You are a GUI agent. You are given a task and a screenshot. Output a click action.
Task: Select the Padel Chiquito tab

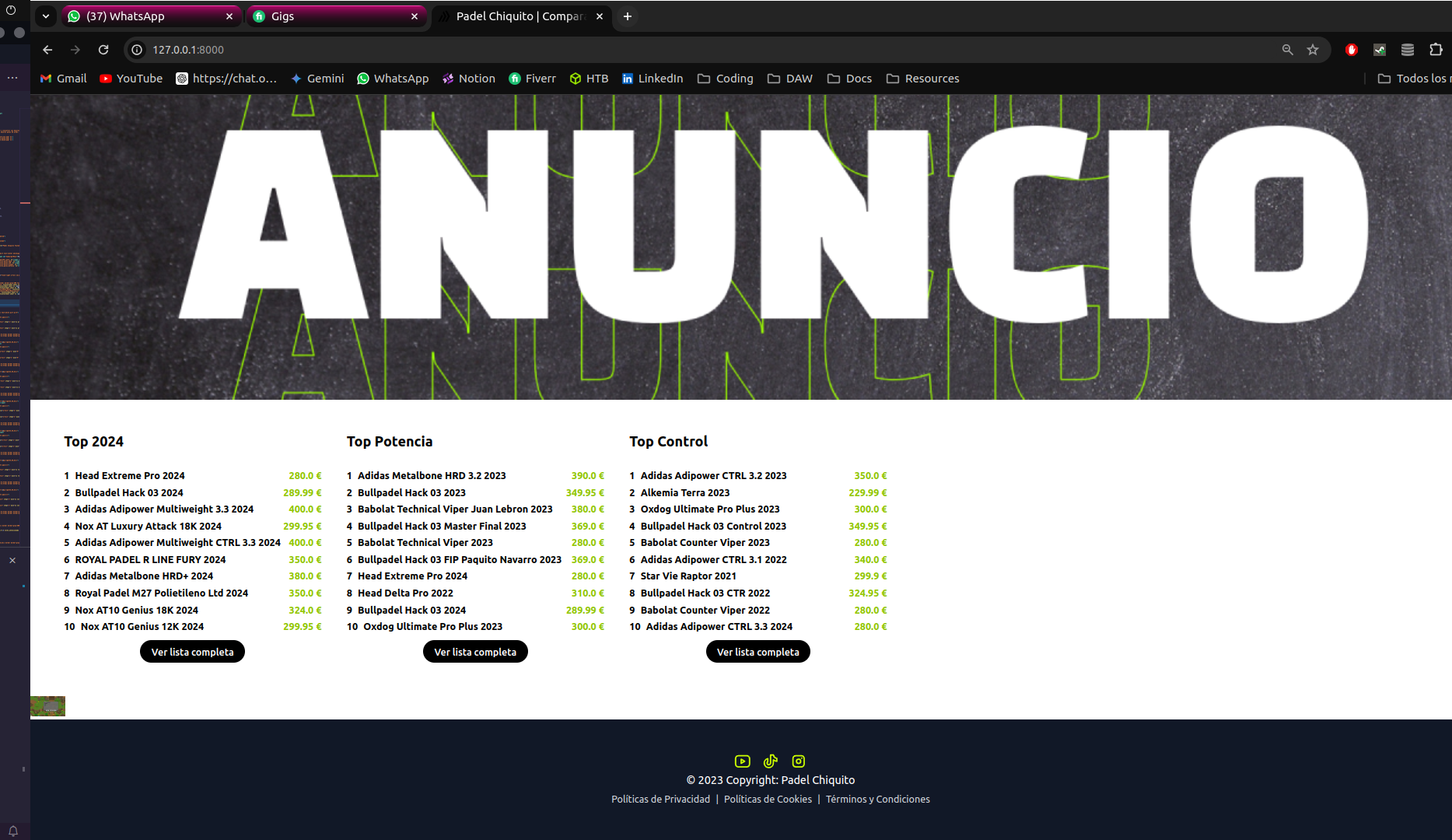click(x=521, y=16)
